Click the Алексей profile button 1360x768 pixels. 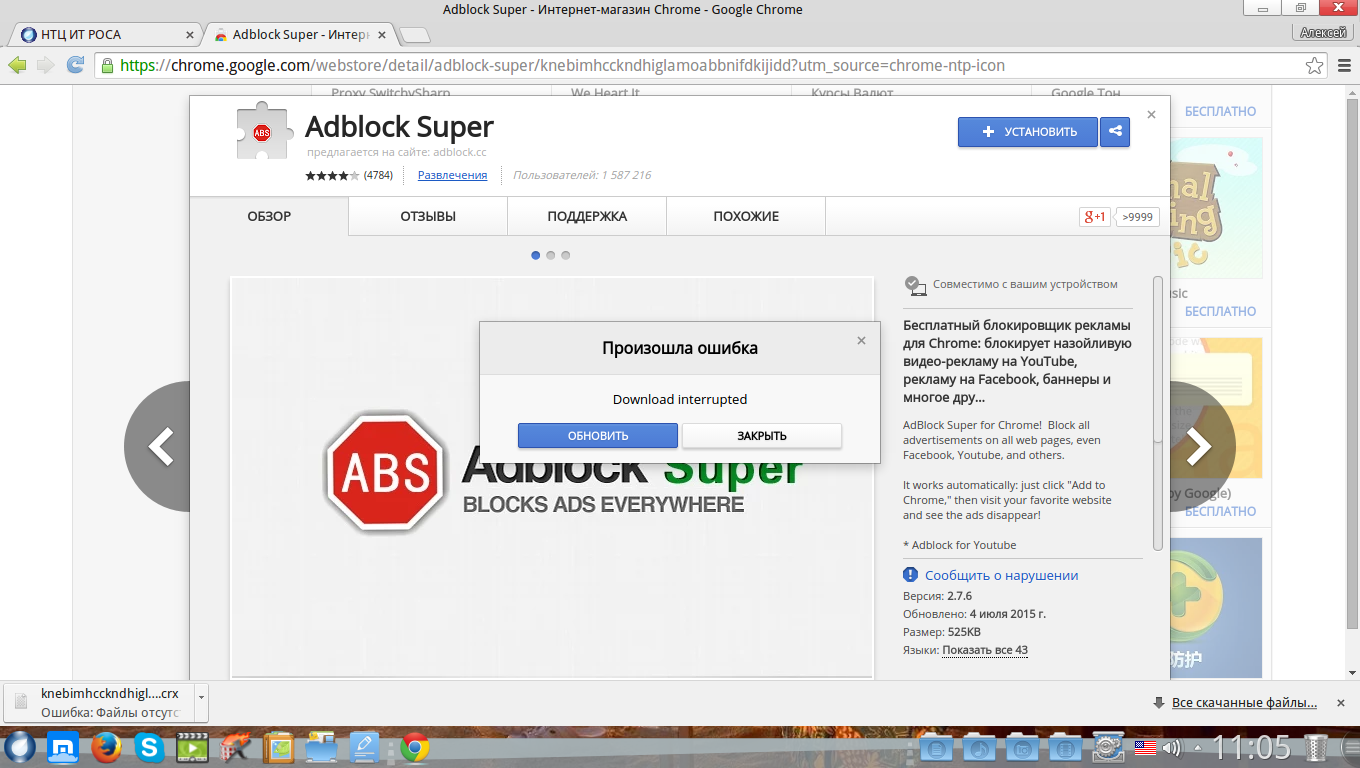(x=1325, y=32)
